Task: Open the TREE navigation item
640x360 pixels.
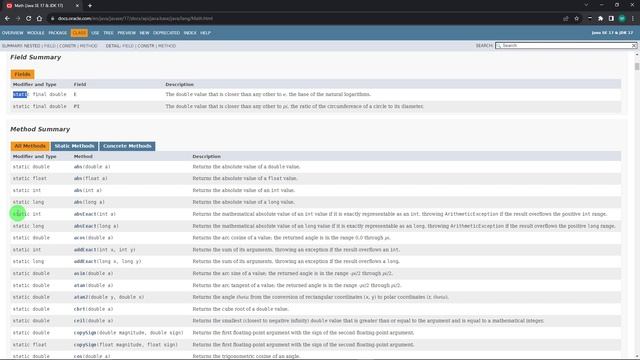Action: (x=108, y=33)
